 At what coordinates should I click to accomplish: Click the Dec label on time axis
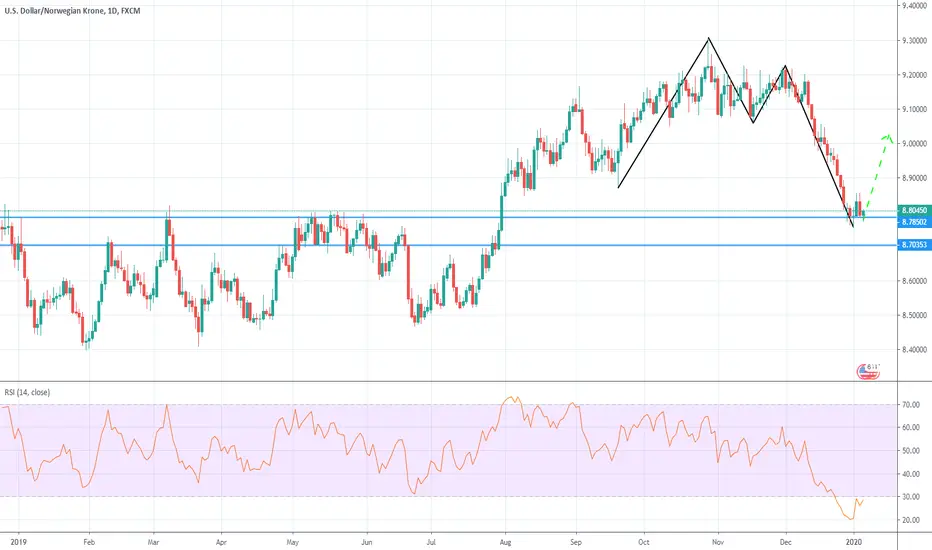tap(786, 542)
